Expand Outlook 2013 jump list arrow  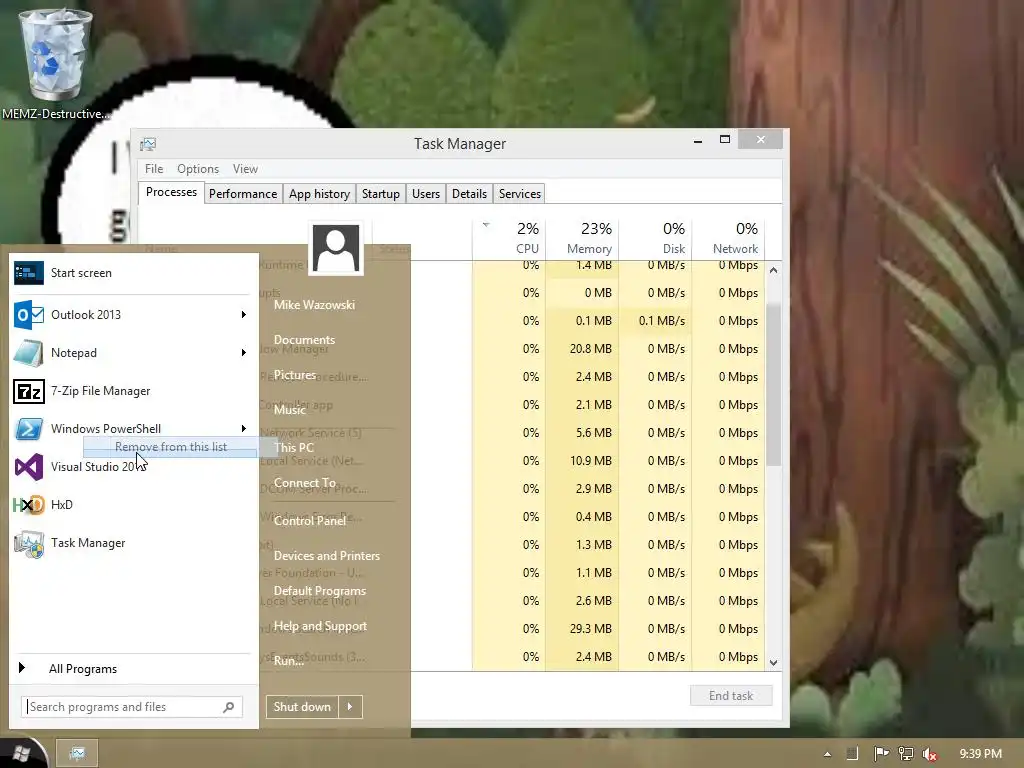click(244, 315)
